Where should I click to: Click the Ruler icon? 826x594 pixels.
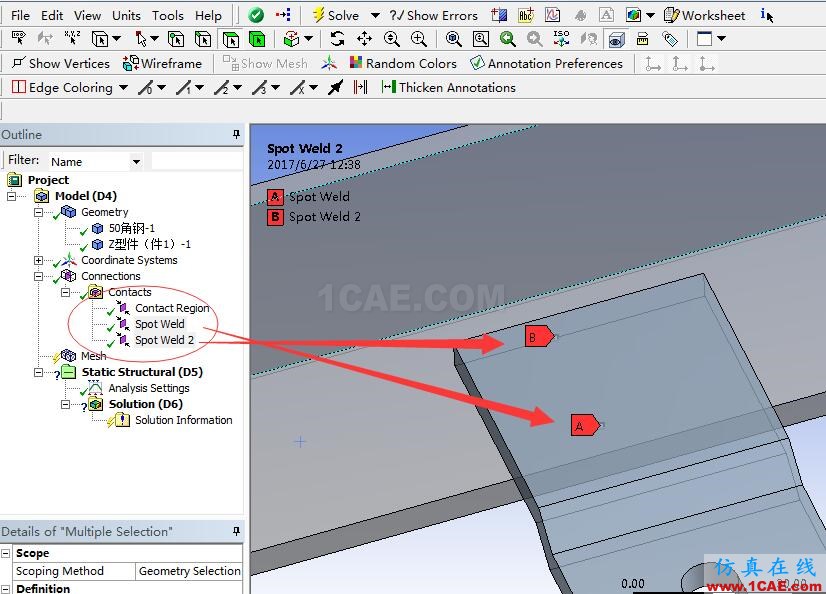tap(643, 38)
